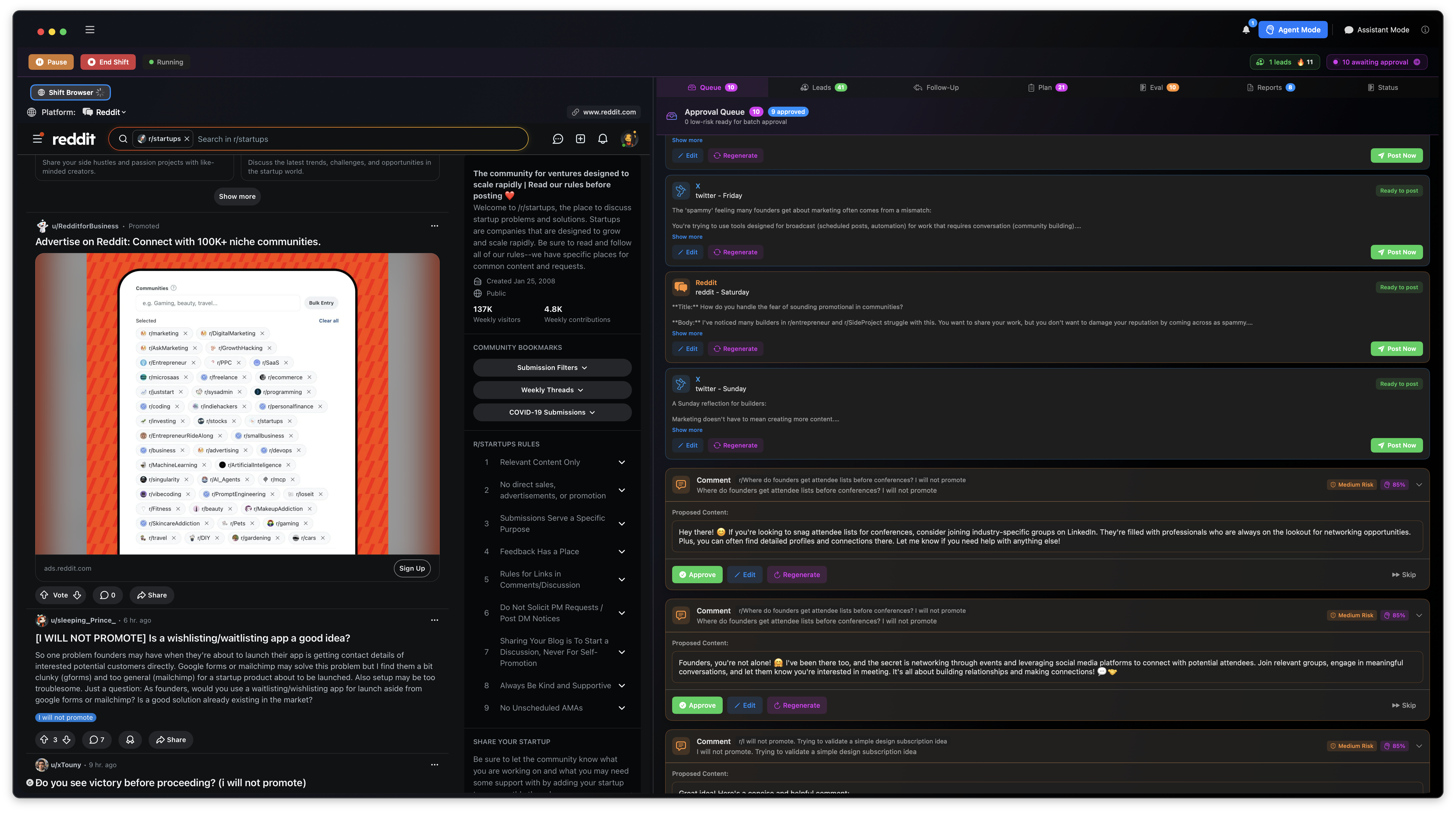
Task: Click Sign Up on the Reddit ad
Action: click(x=412, y=568)
